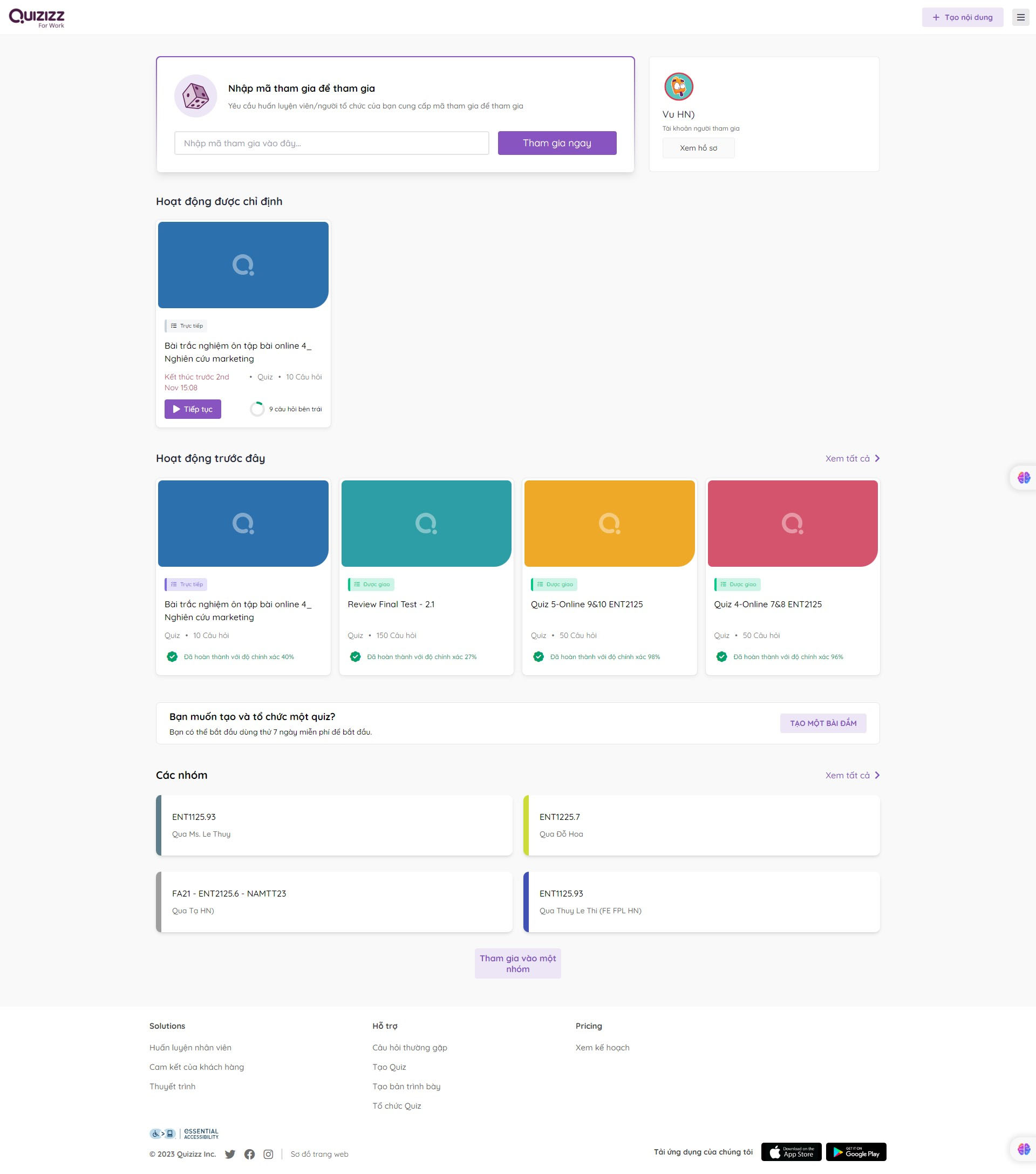Click the Google Play download badge
This screenshot has height=1174, width=1036.
tap(856, 1152)
